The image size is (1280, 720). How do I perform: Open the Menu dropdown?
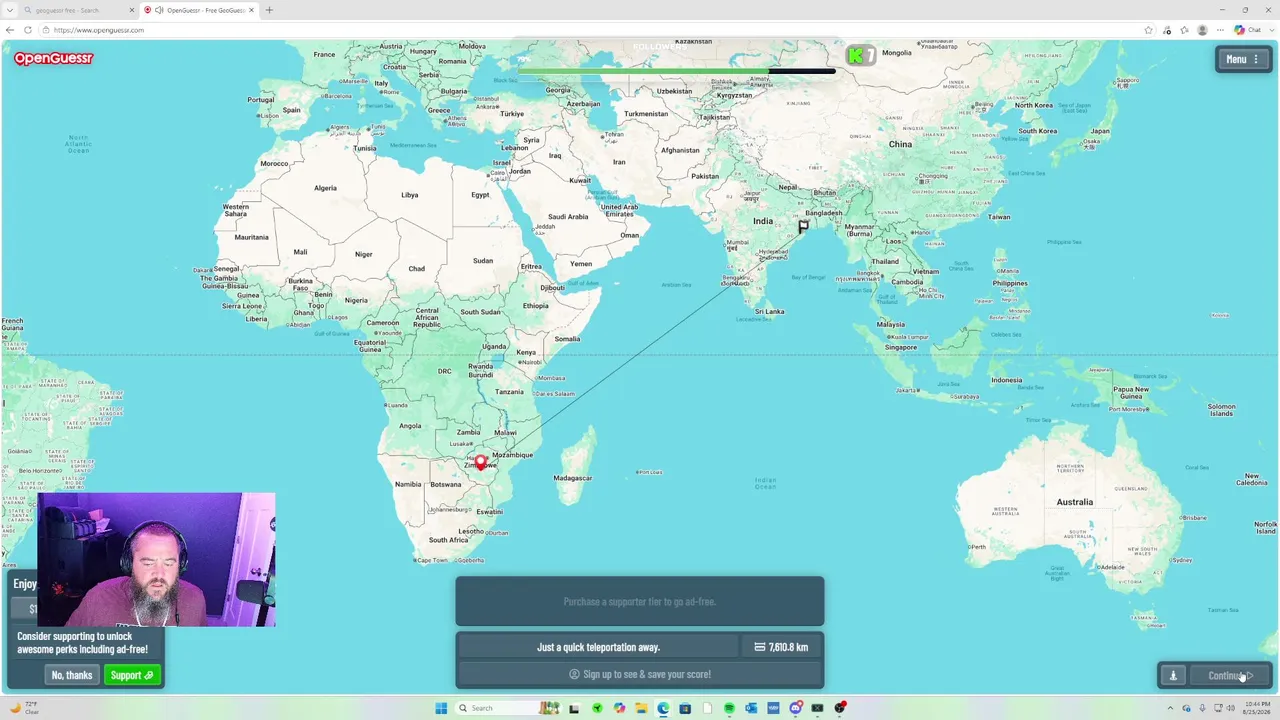click(1243, 59)
